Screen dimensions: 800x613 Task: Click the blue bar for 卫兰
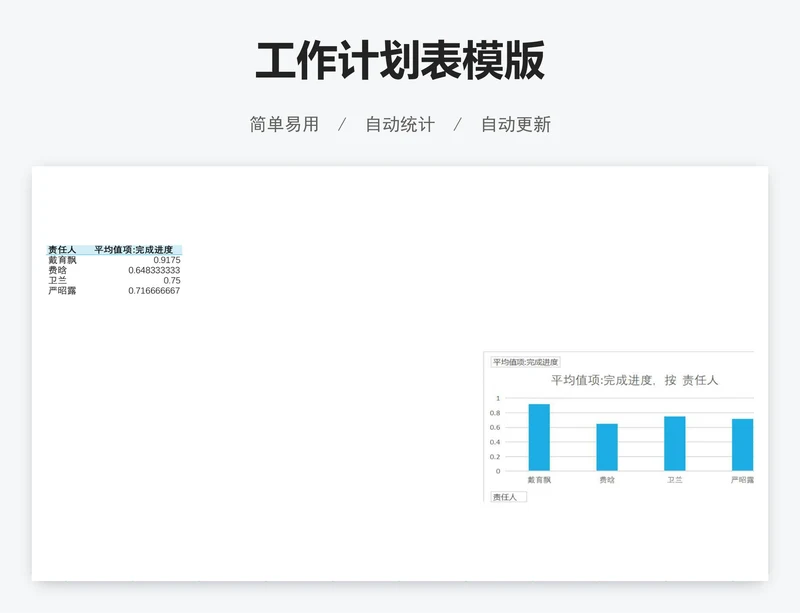(x=674, y=444)
